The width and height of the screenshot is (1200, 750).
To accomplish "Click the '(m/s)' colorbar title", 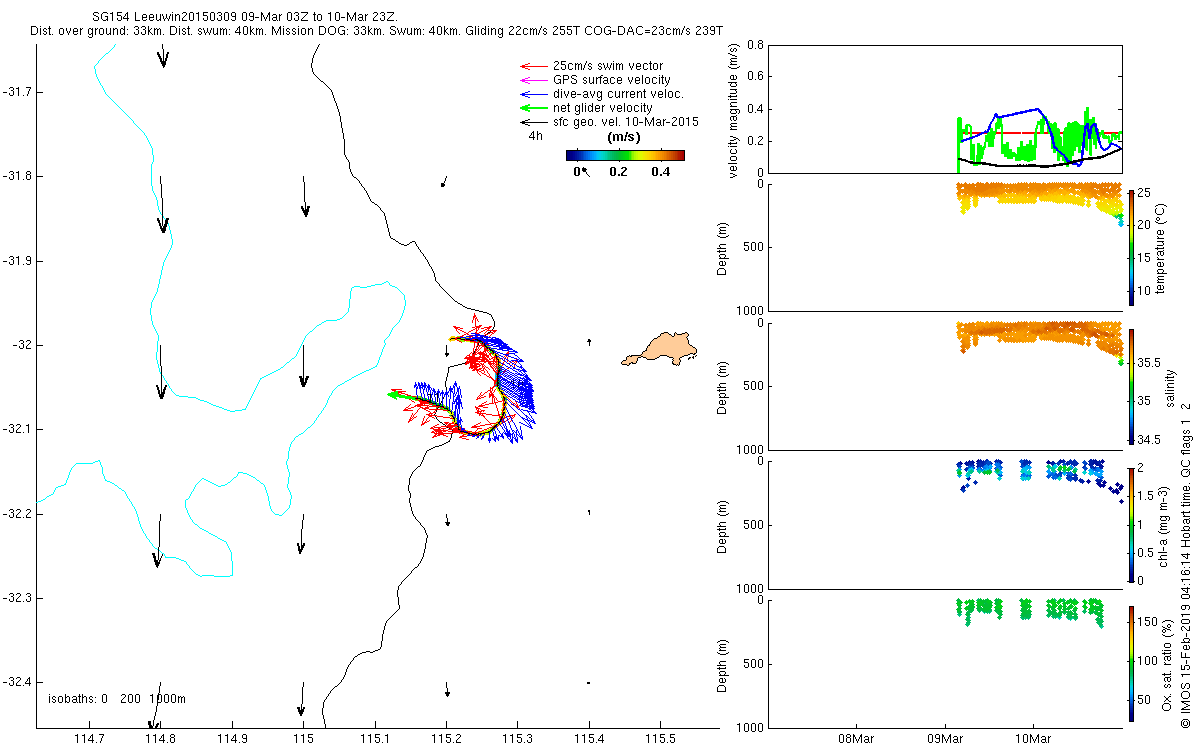I will [624, 137].
